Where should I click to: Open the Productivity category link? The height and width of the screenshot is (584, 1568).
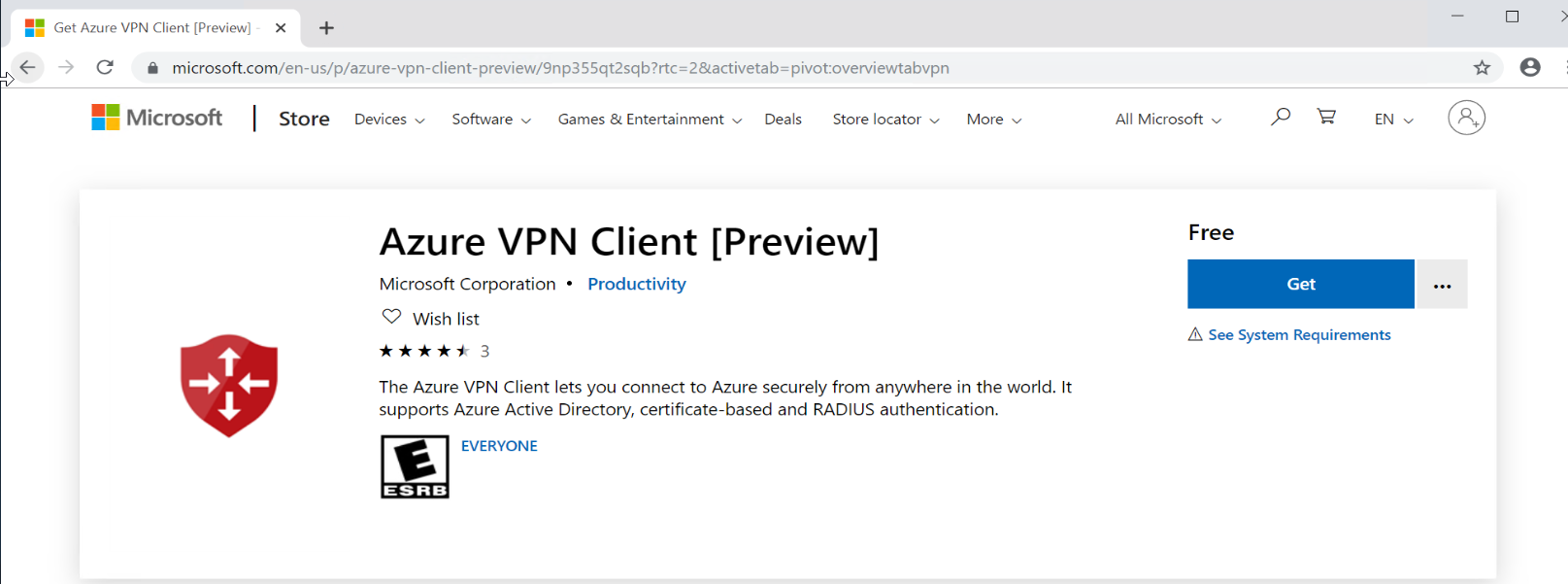pos(637,284)
